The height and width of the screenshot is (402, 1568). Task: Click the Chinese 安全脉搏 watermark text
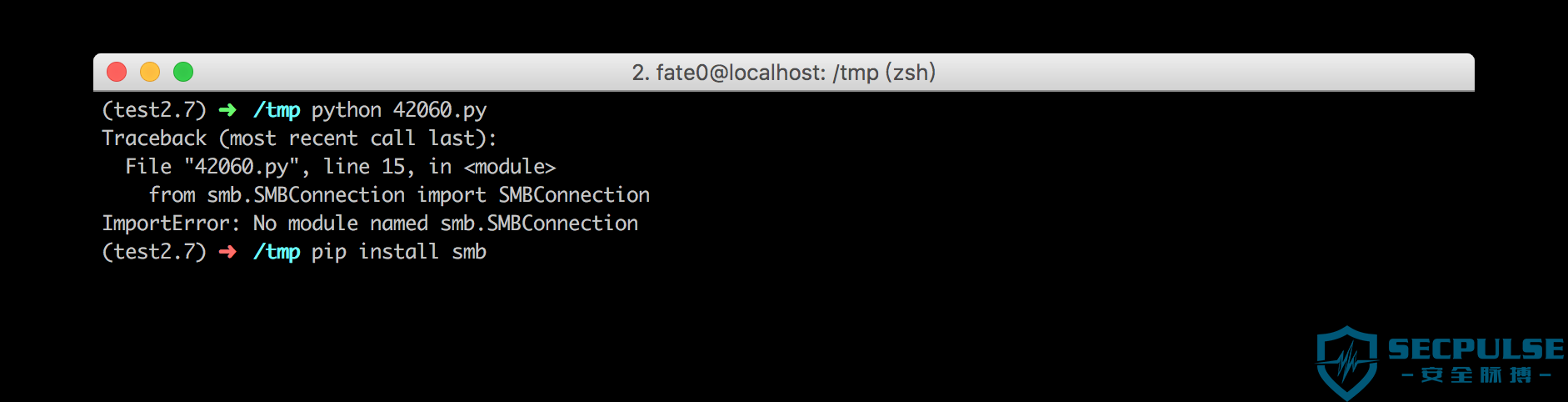(1476, 374)
